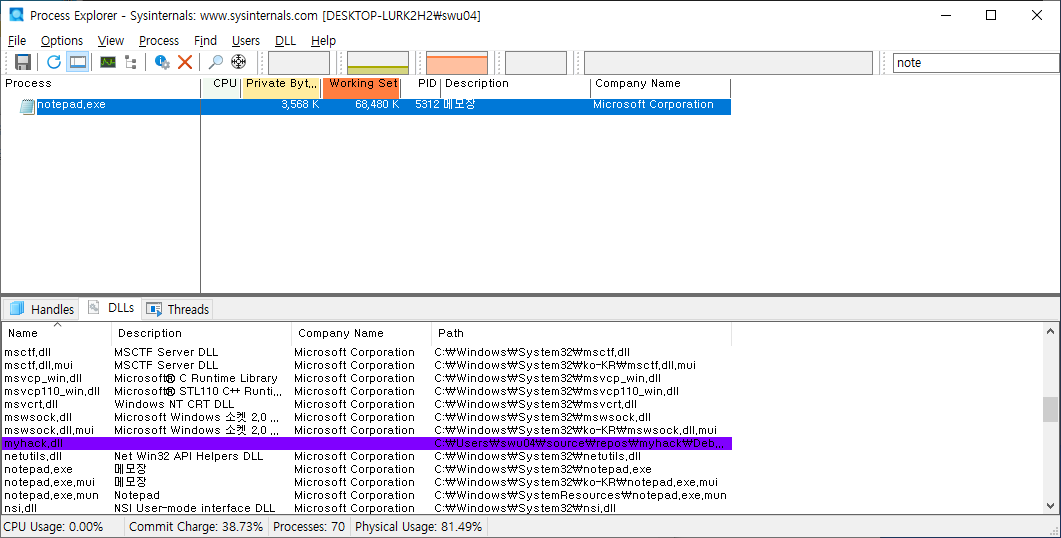Click Processes: 70 in status bar
Screen dimensions: 1061x538
(x=309, y=526)
